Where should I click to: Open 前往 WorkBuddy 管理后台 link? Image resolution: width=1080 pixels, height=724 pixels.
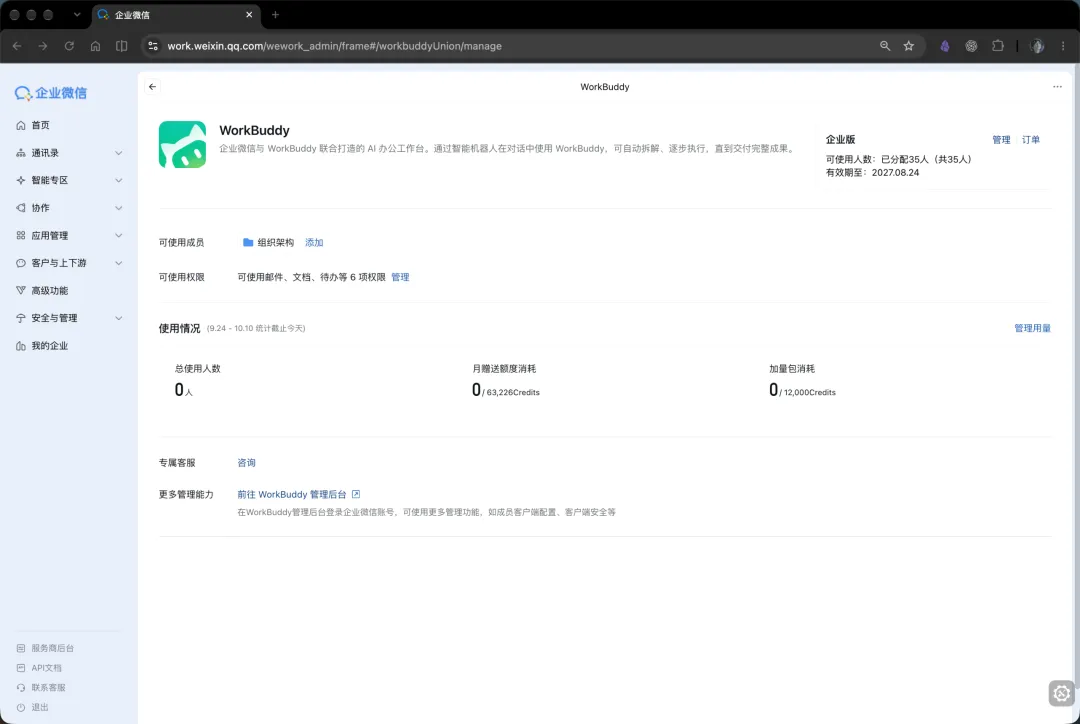tap(292, 495)
